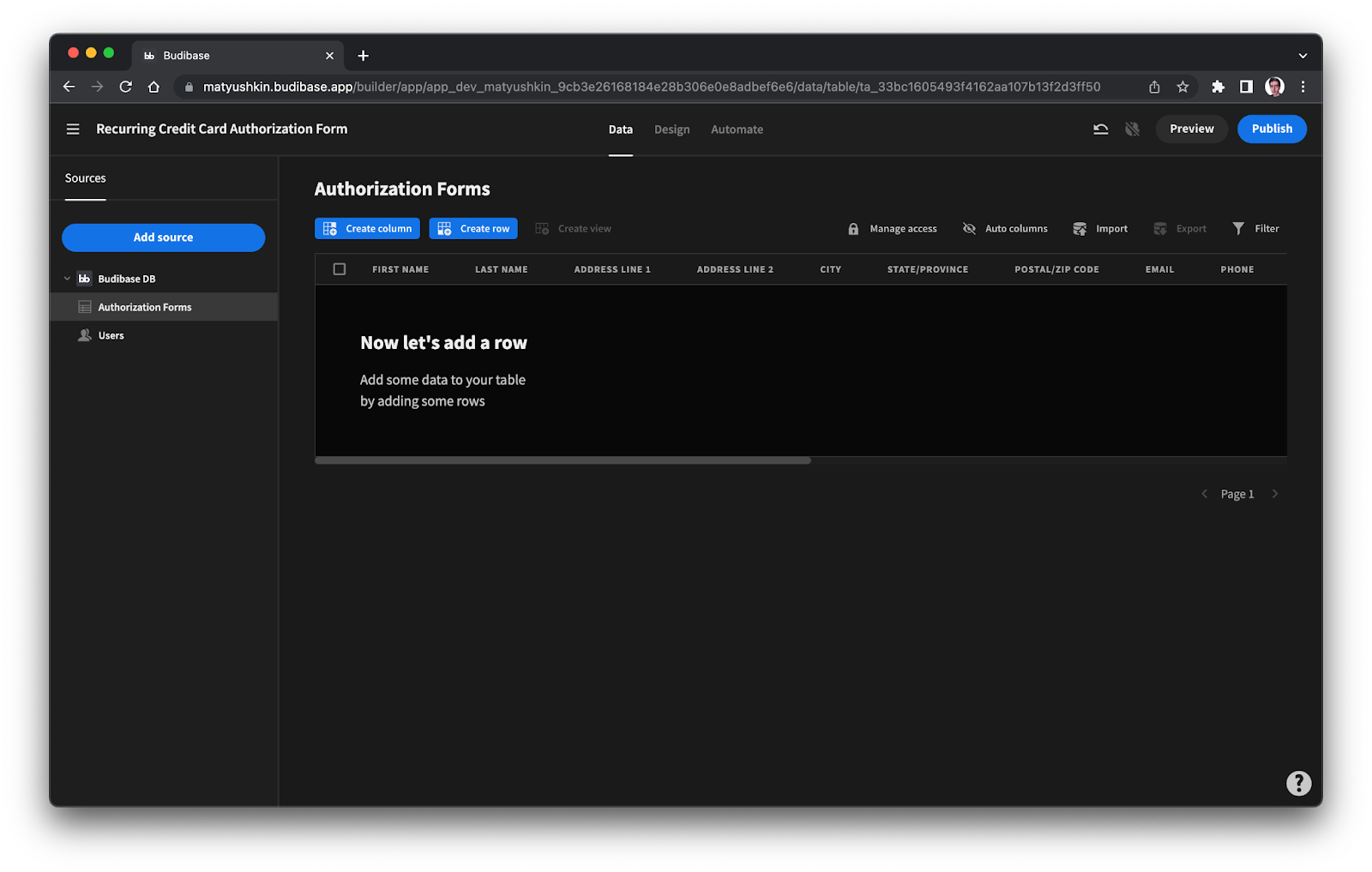Click the Manage access lock icon
This screenshot has height=872, width=1372.
(x=853, y=229)
